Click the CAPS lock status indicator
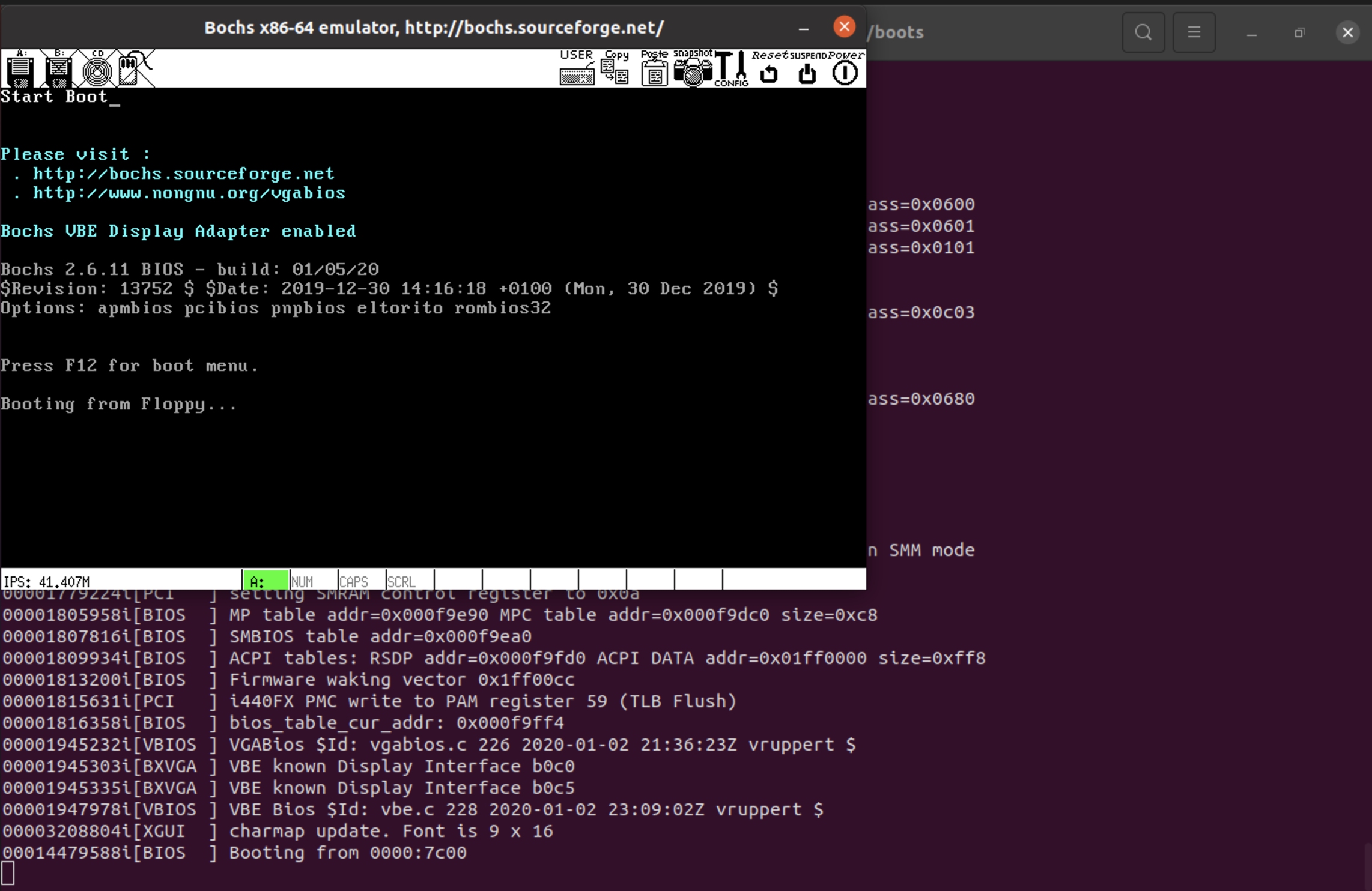Viewport: 1372px width, 891px height. [x=361, y=581]
